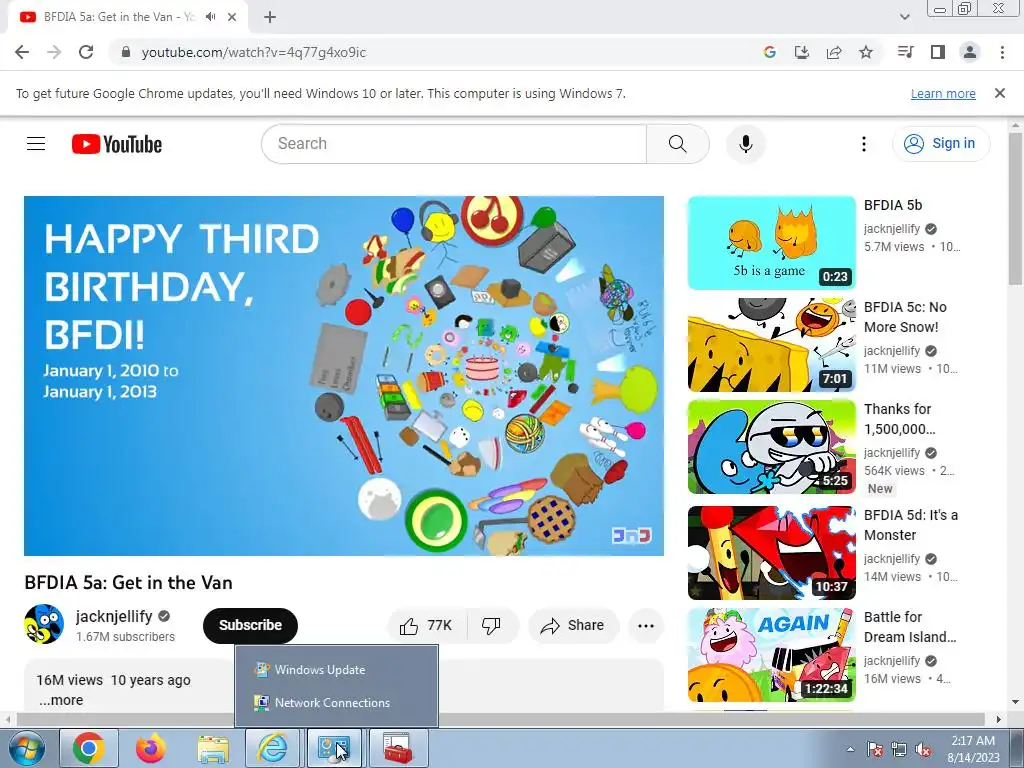Screen dimensions: 1024x768
Task: Open the Chrome profile avatar
Action: tap(970, 52)
